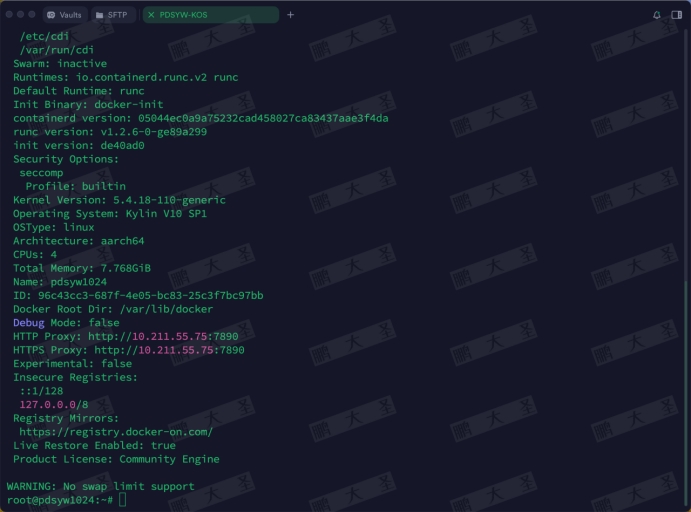
Task: Click the HTTP Proxy address 10.211.55.75
Action: (x=170, y=336)
